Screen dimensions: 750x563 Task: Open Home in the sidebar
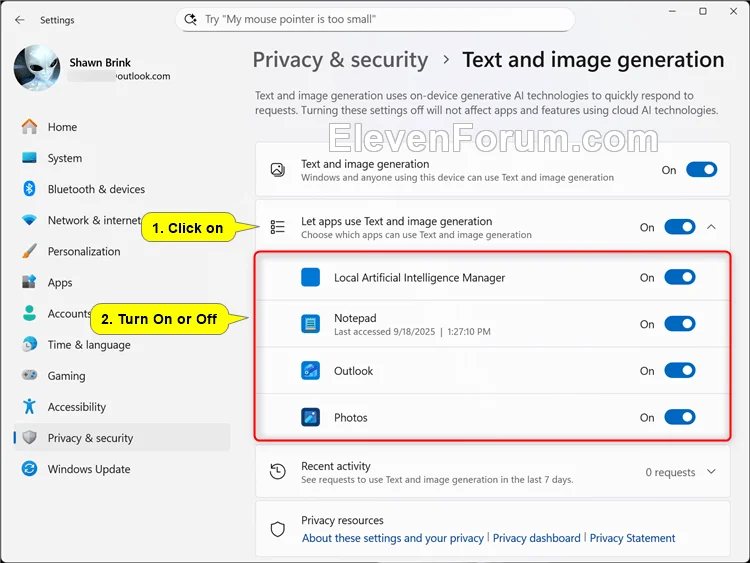(122, 127)
